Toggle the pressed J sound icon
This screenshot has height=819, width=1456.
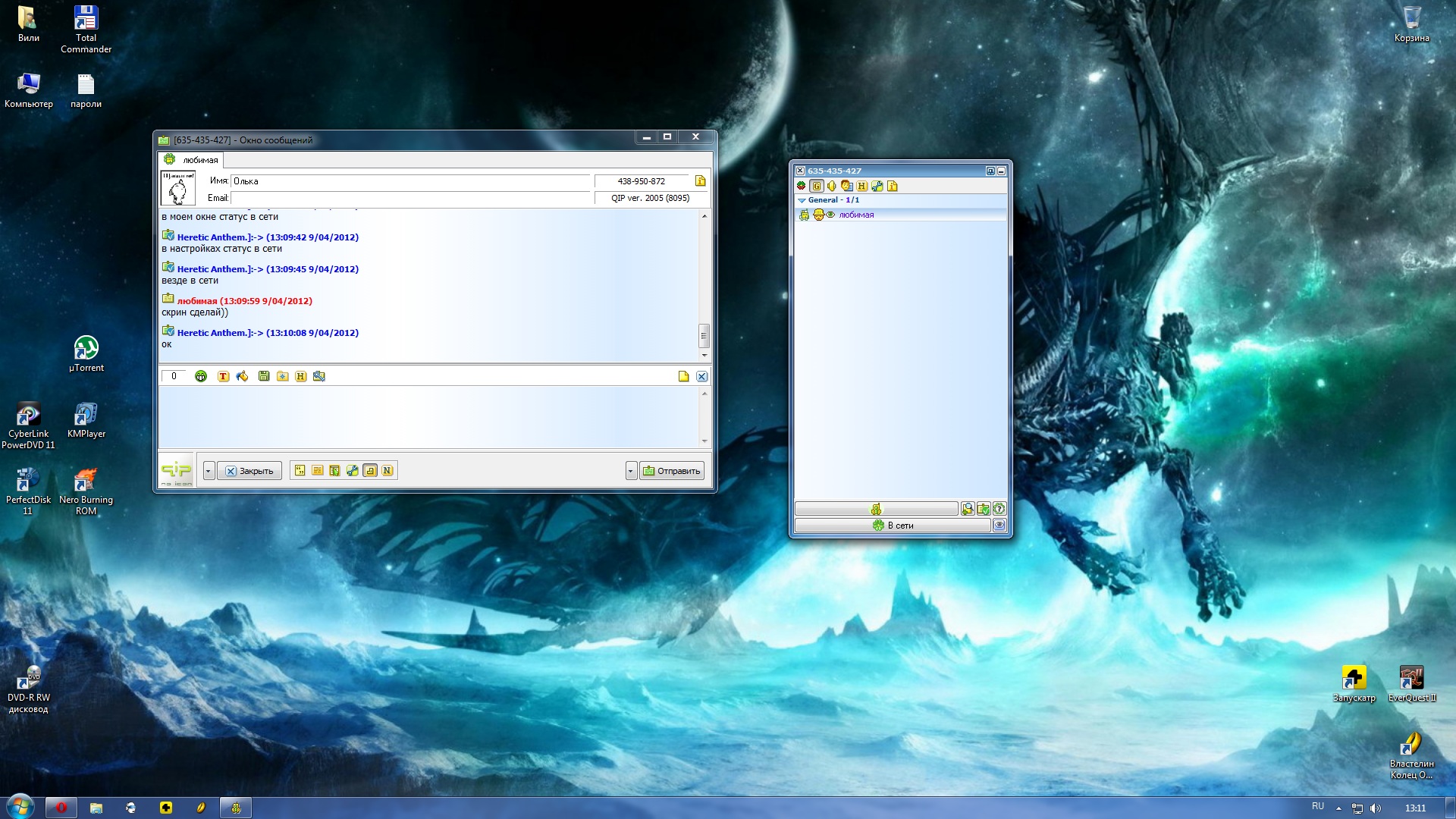(x=370, y=471)
